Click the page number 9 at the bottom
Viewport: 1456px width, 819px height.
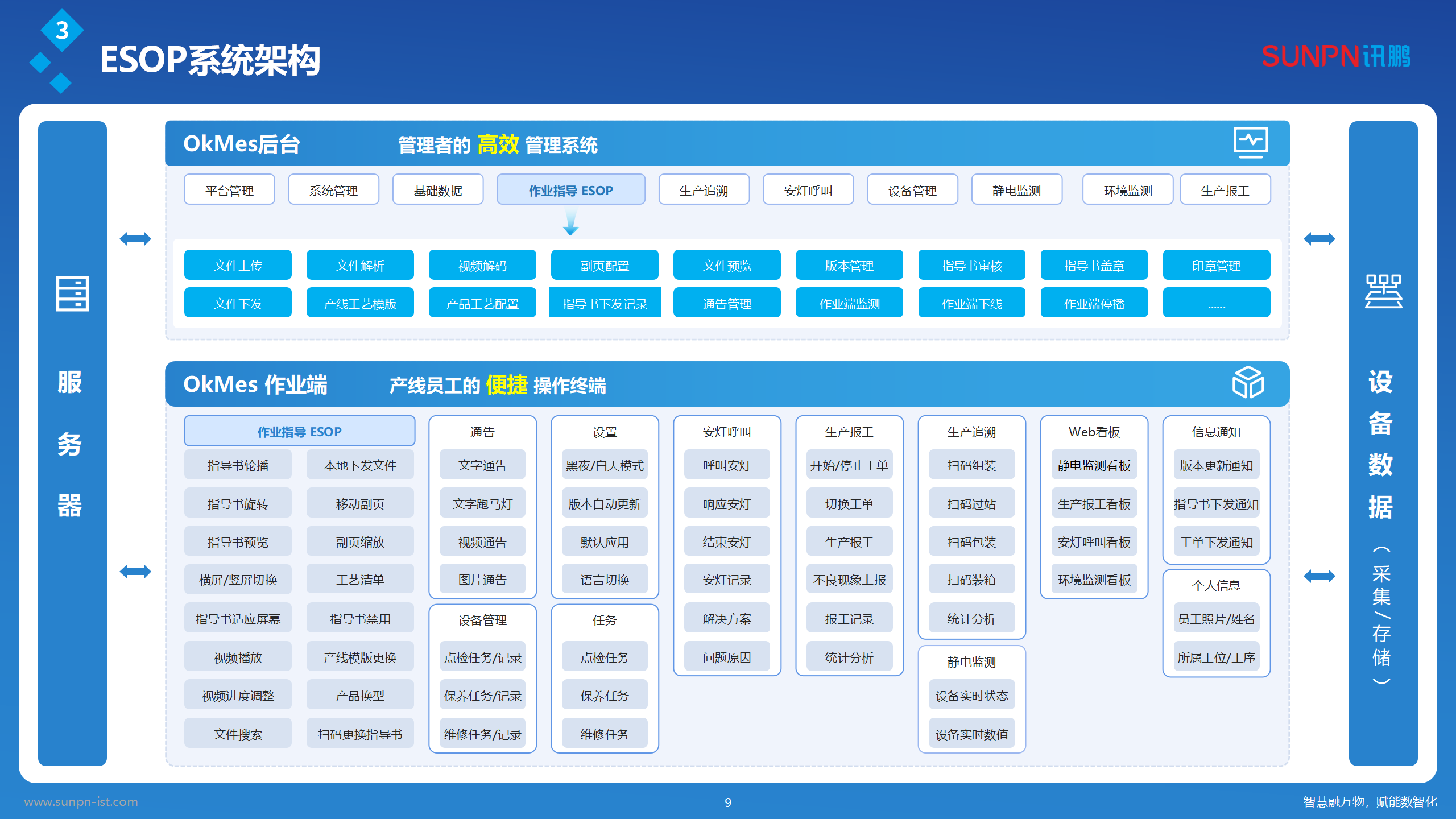coord(728,803)
